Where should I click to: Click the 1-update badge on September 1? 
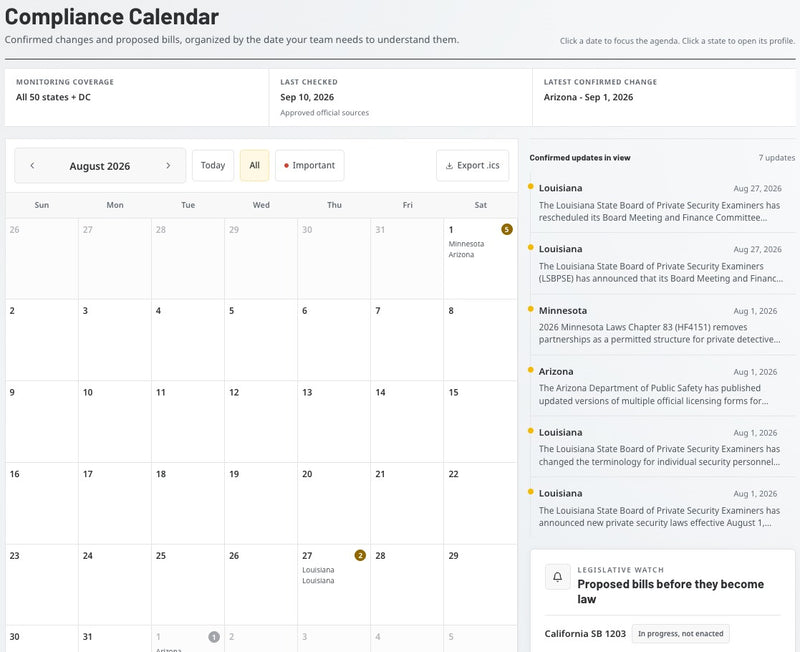point(214,637)
